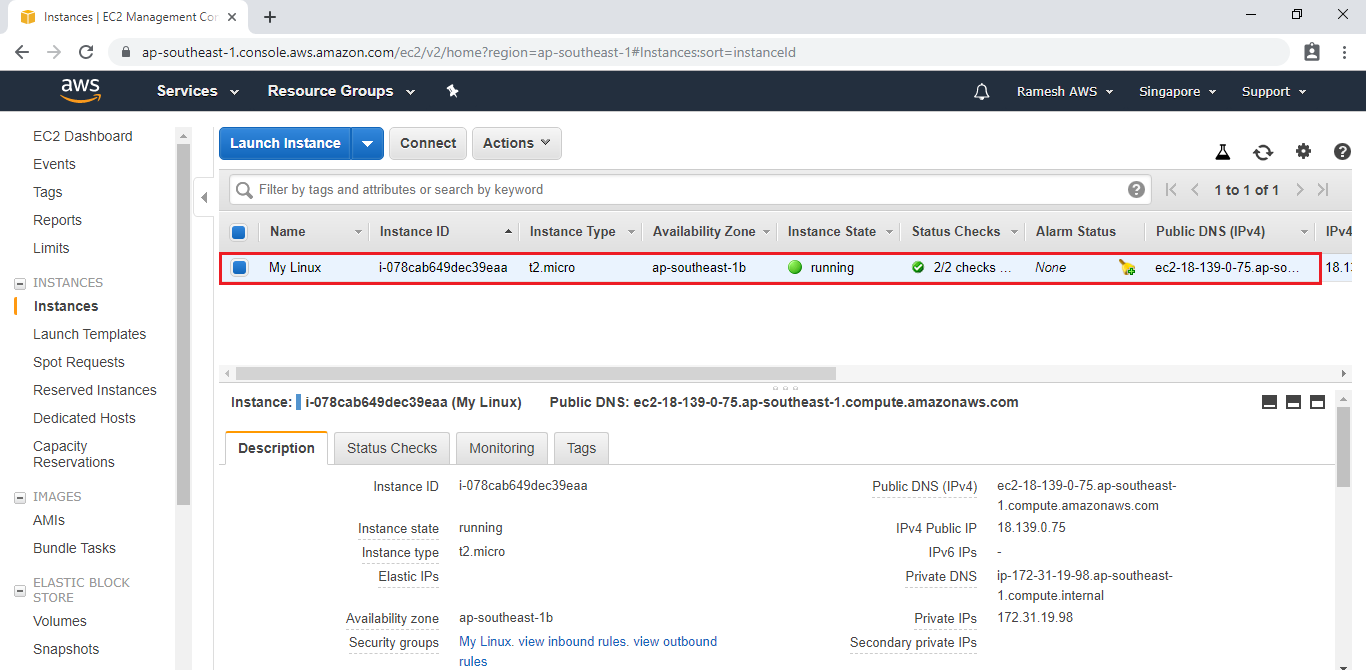Screen dimensions: 1366x670
Task: Open the Singapore region selector
Action: [x=1177, y=91]
